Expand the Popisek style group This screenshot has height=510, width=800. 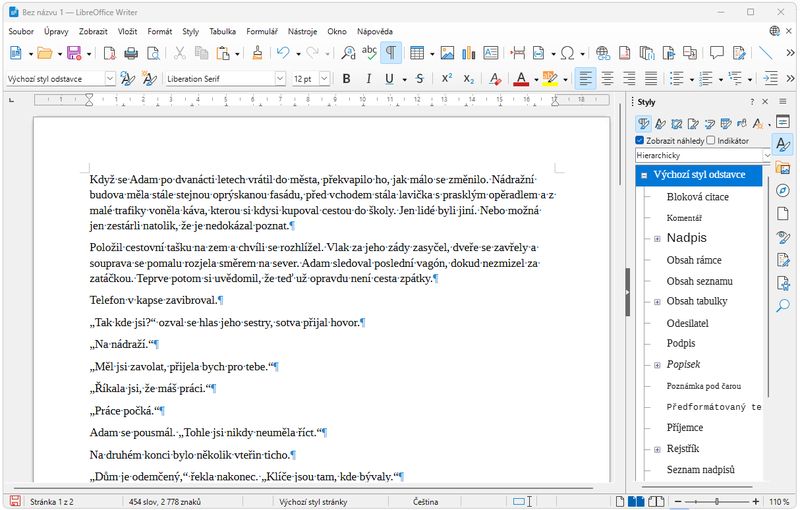657,365
